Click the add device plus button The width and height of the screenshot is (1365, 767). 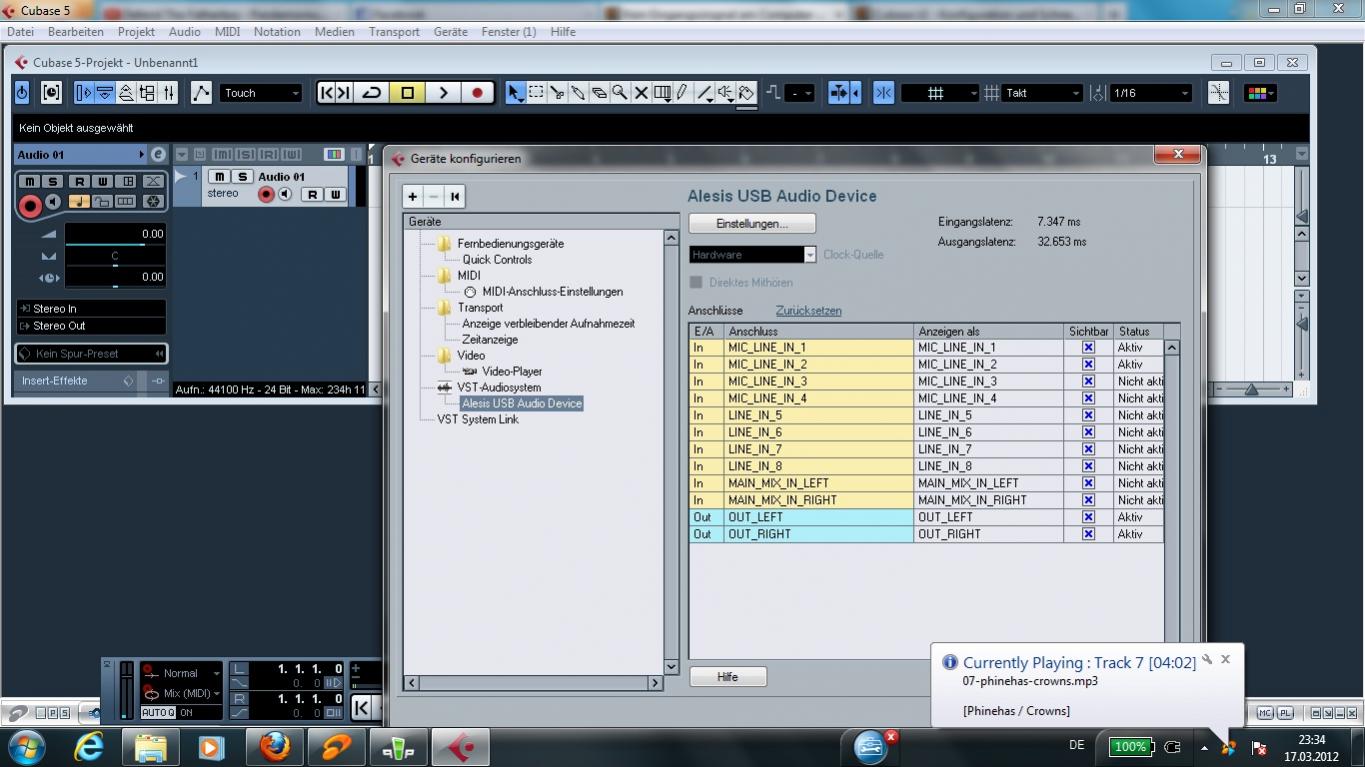(413, 197)
